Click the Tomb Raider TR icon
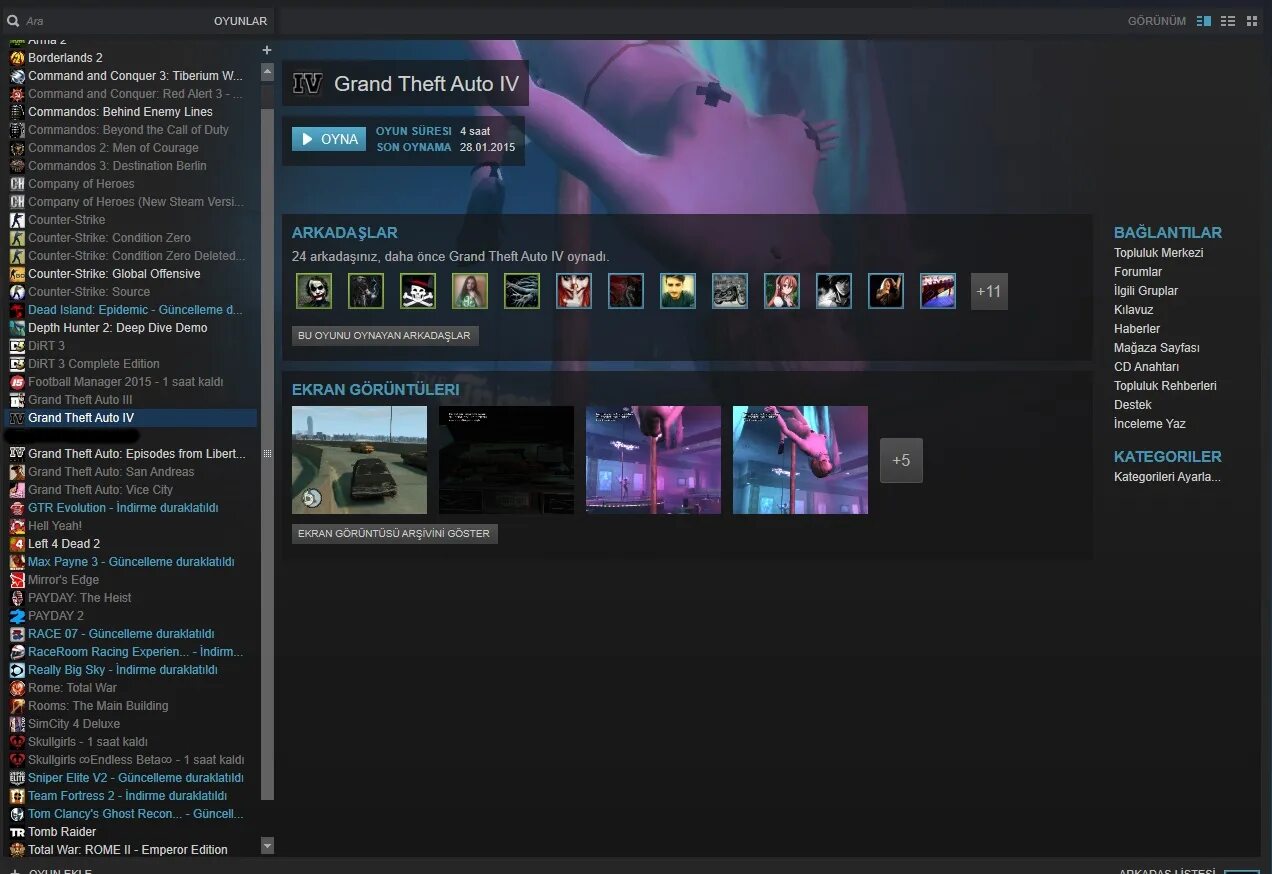This screenshot has height=874, width=1272. (17, 832)
